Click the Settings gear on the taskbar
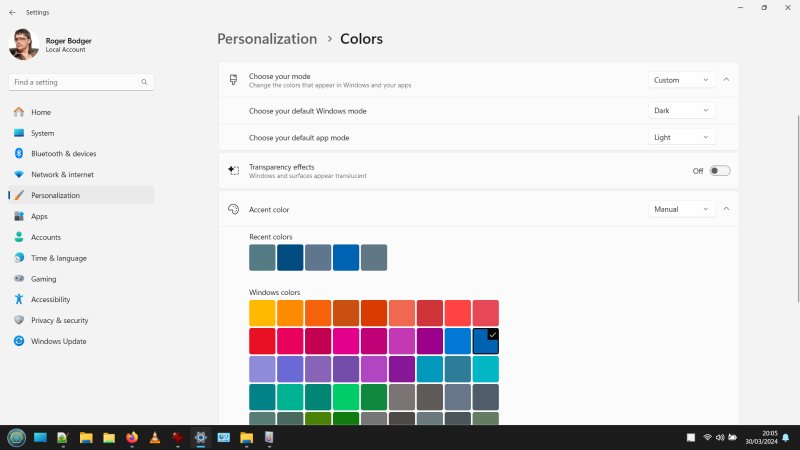The width and height of the screenshot is (800, 450). 201,438
